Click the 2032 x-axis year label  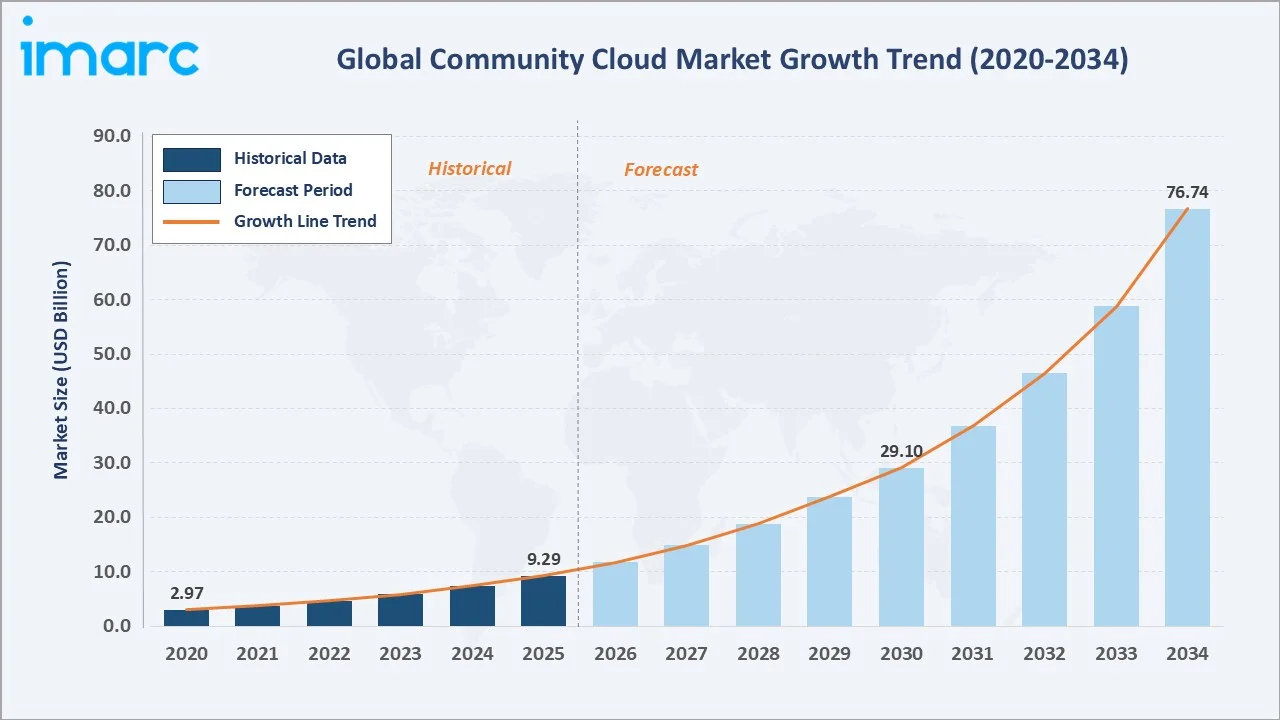[1044, 654]
